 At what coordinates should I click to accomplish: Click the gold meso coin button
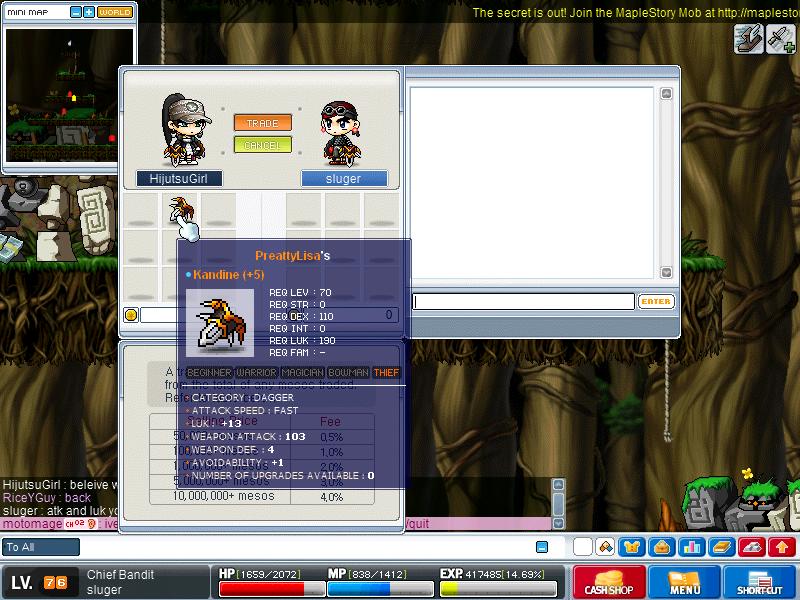pyautogui.click(x=131, y=315)
